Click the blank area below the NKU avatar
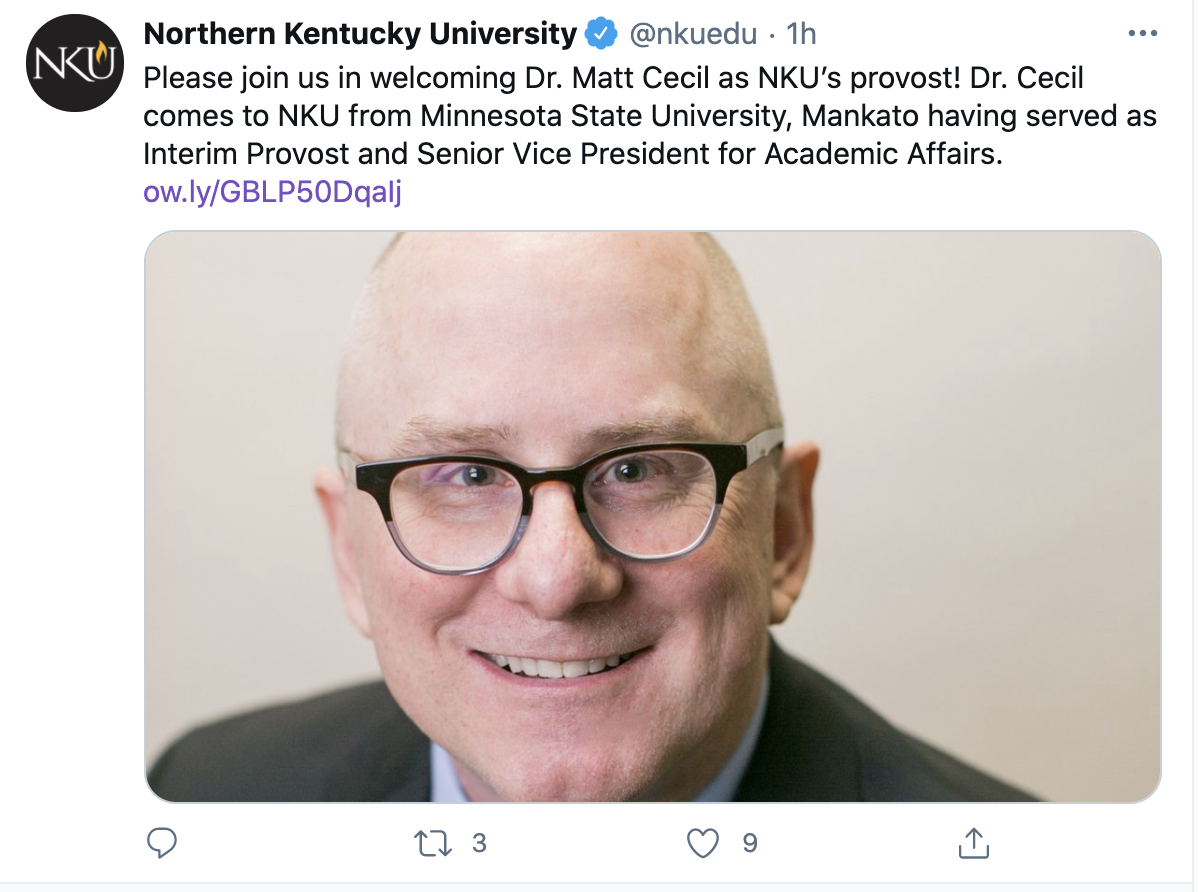This screenshot has height=892, width=1198. click(74, 400)
